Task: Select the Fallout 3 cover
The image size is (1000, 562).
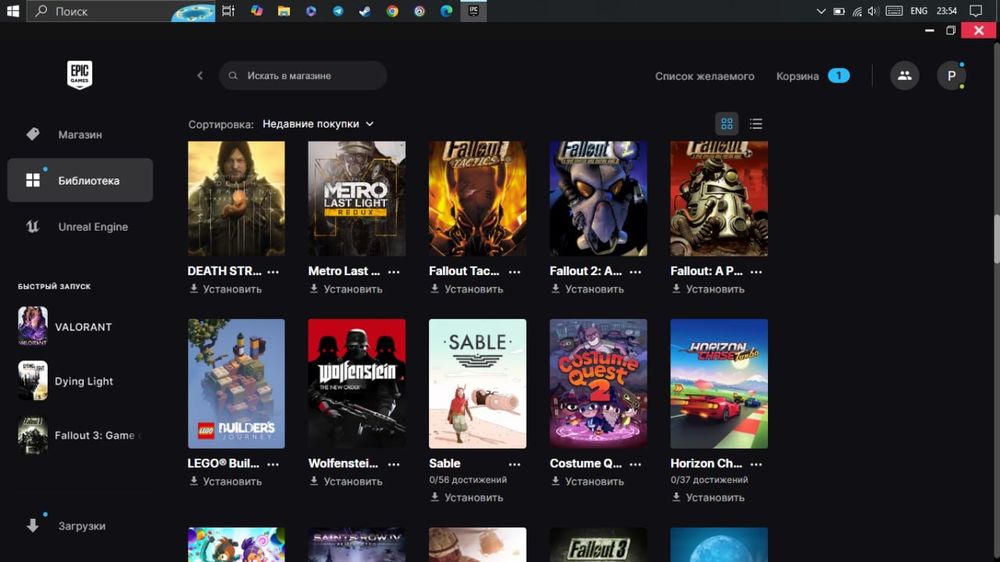Action: tap(598, 545)
